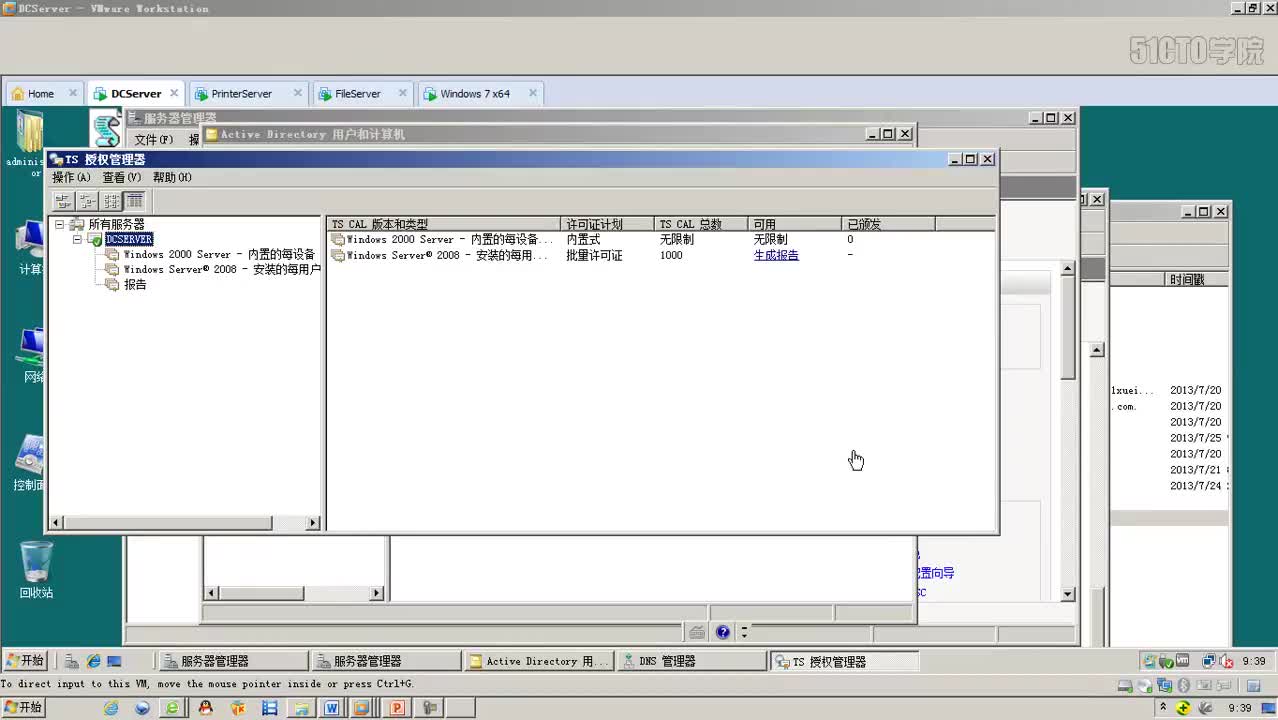The image size is (1278, 720).
Task: Click tree pane horizontal scrollbar right arrow
Action: 313,523
